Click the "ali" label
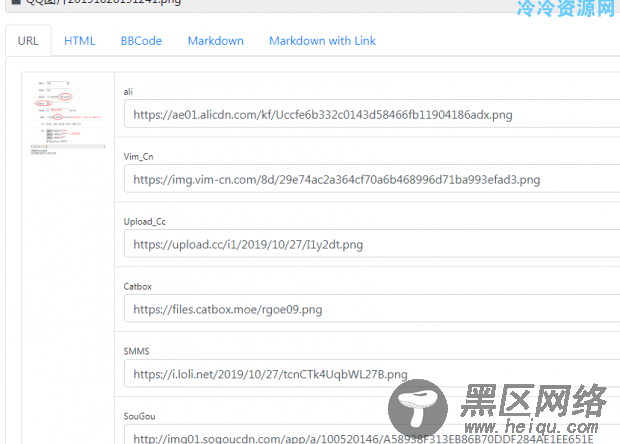Screen dimensions: 620x444 coord(128,92)
